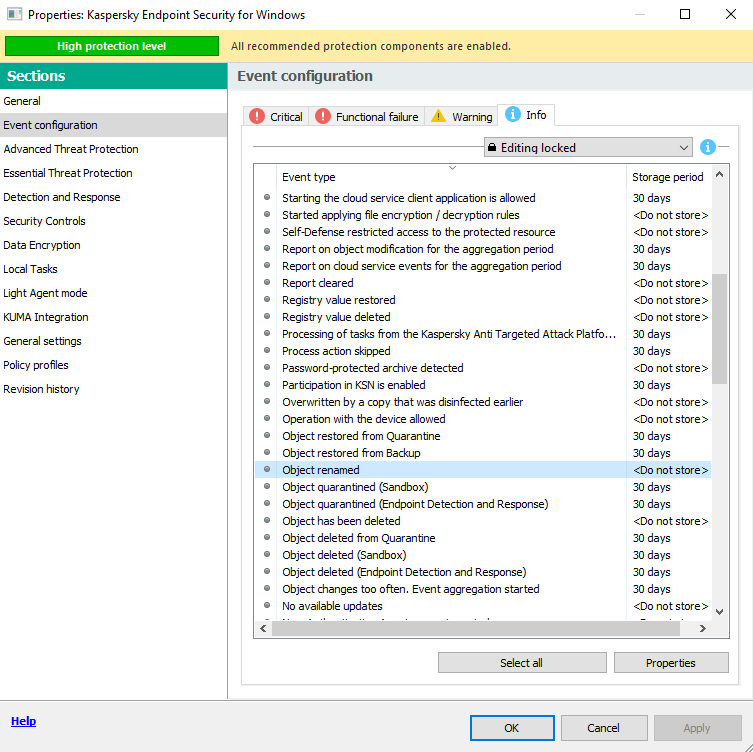The width and height of the screenshot is (753, 752).
Task: Open the General settings section
Action: [113, 341]
